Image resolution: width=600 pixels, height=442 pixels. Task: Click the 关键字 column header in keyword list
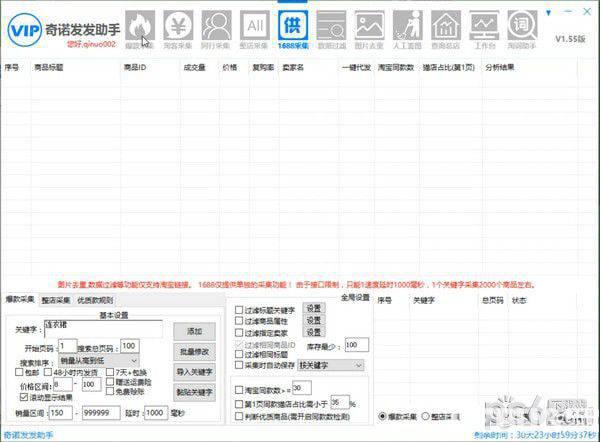coord(424,300)
